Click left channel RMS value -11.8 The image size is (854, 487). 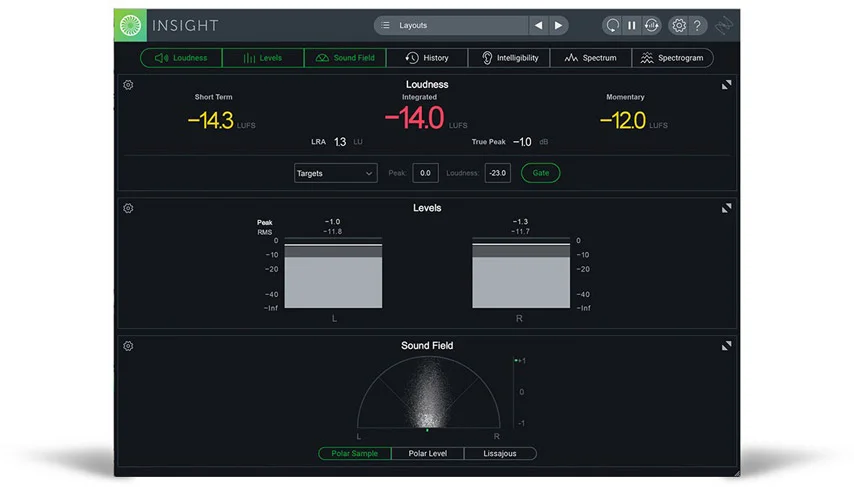(x=332, y=232)
